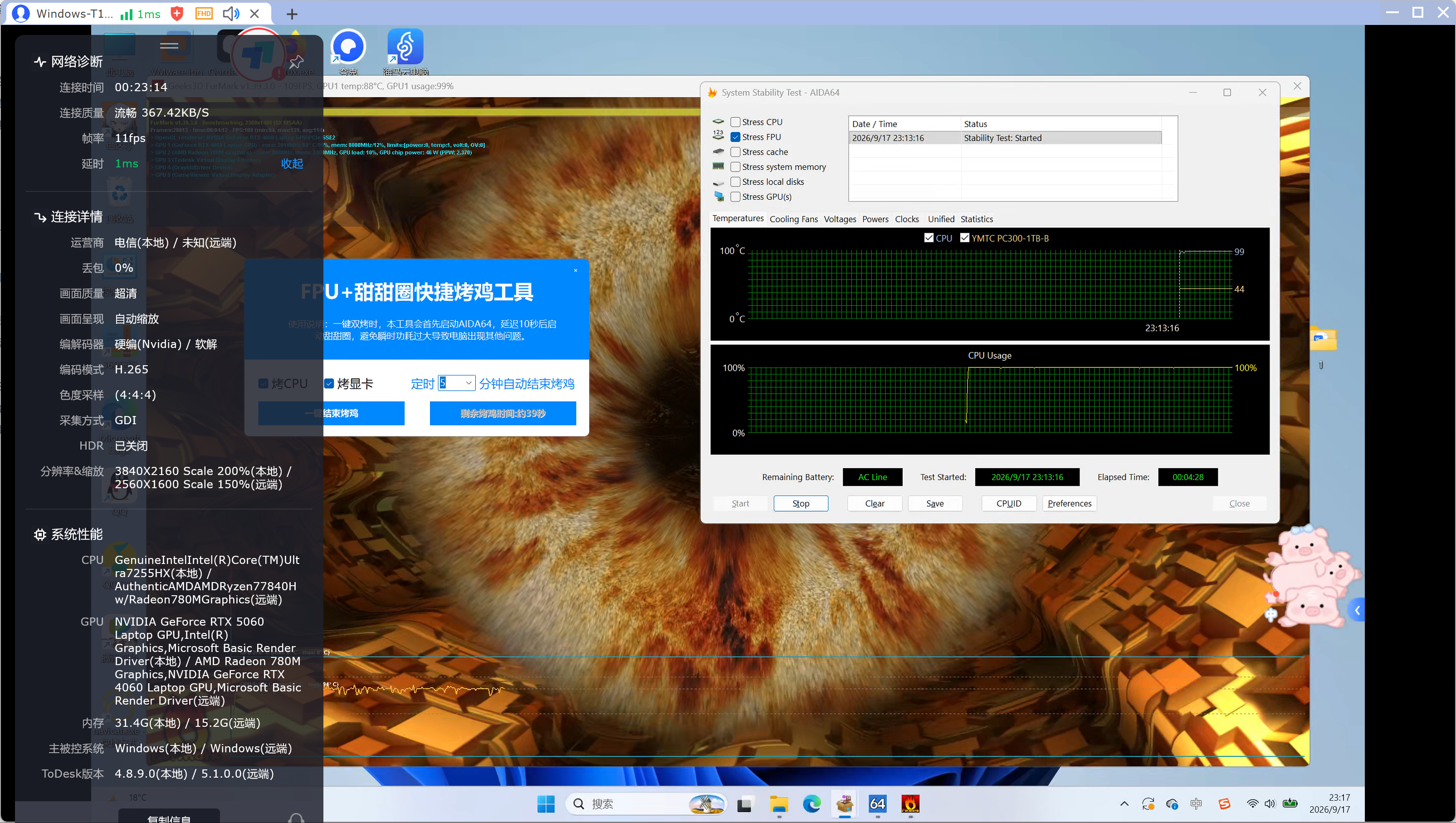Switch to the Cooling Fans tab
Screen dimensions: 1456x823
[x=794, y=219]
